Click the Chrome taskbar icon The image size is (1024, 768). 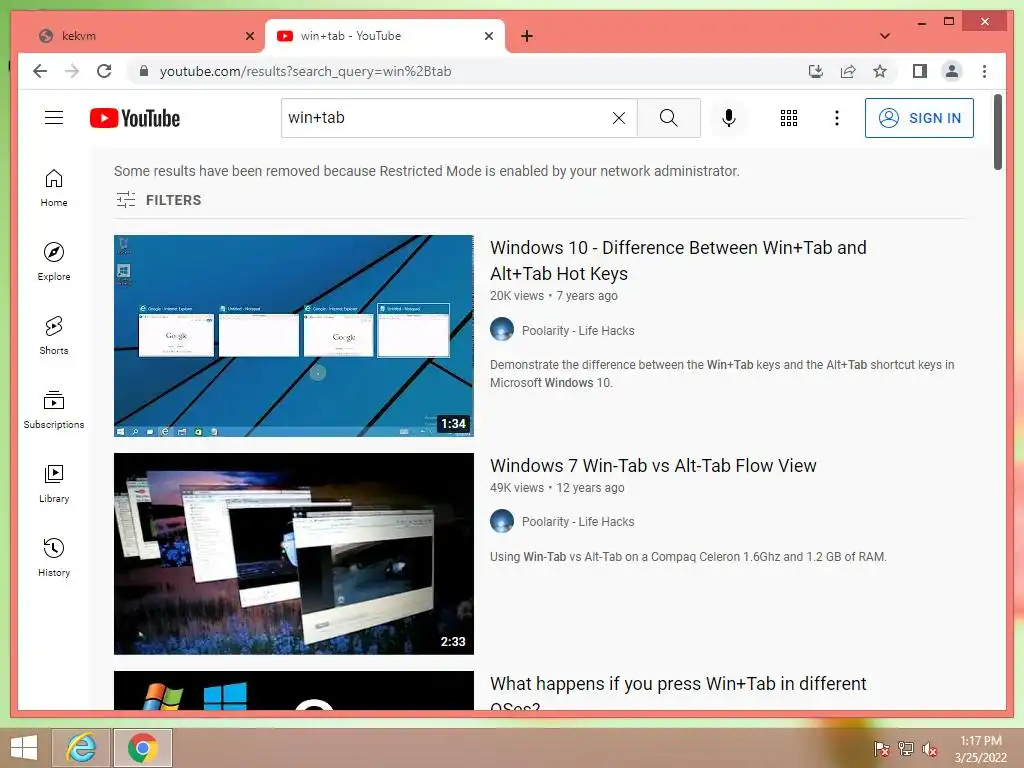click(143, 748)
